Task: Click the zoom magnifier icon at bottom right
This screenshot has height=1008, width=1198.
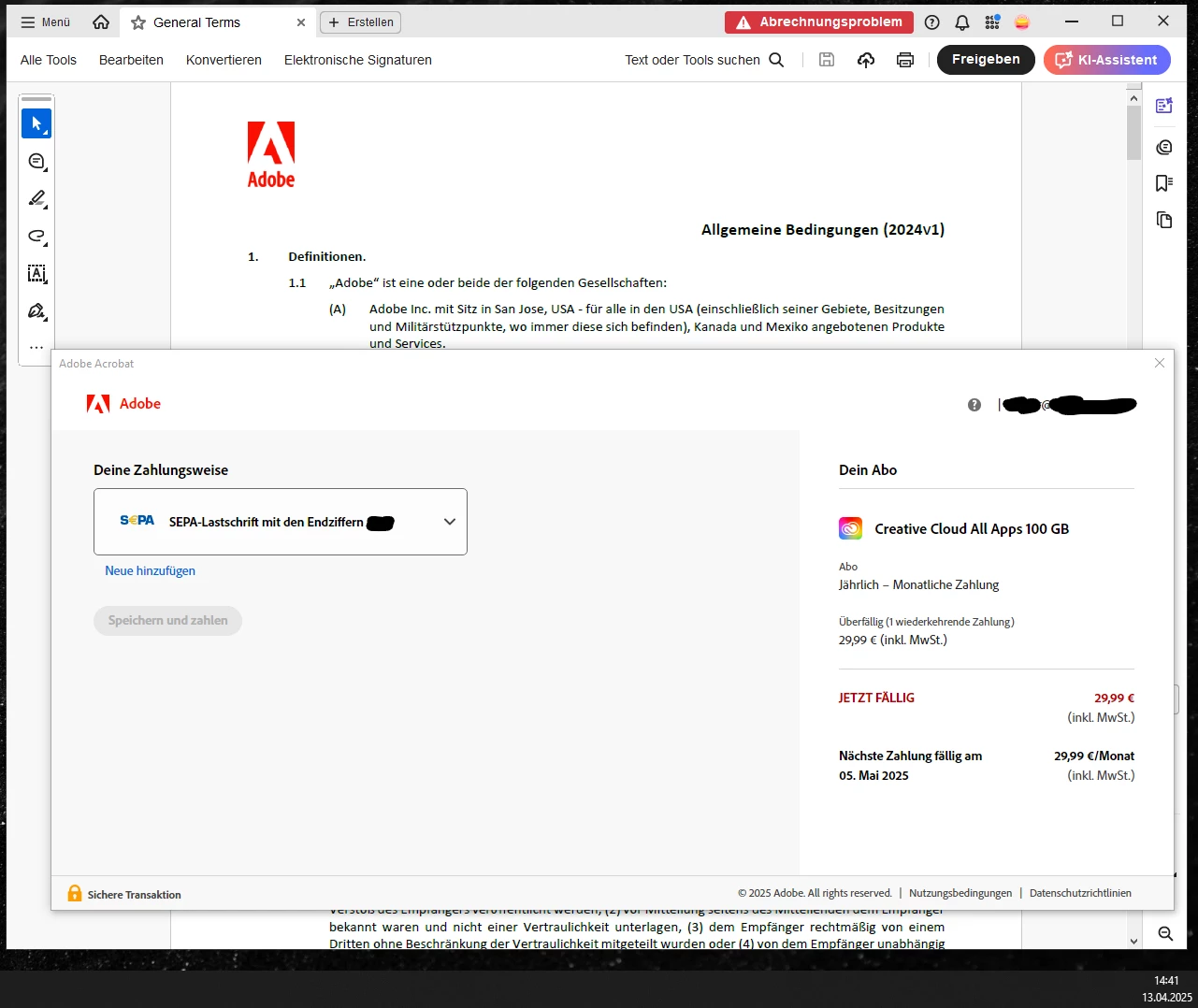Action: coord(1165,933)
